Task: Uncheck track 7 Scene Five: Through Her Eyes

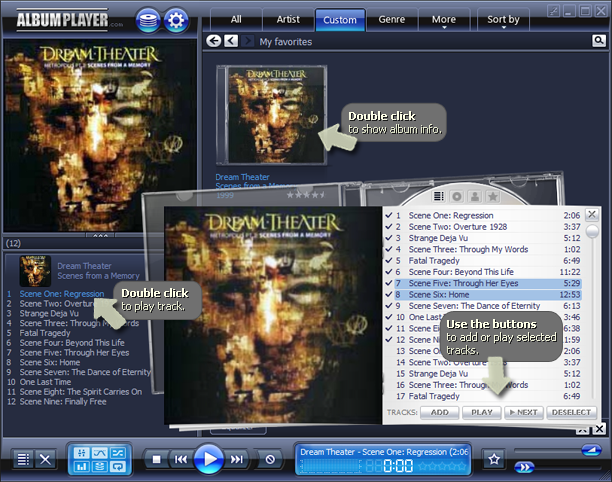Action: pyautogui.click(x=389, y=283)
